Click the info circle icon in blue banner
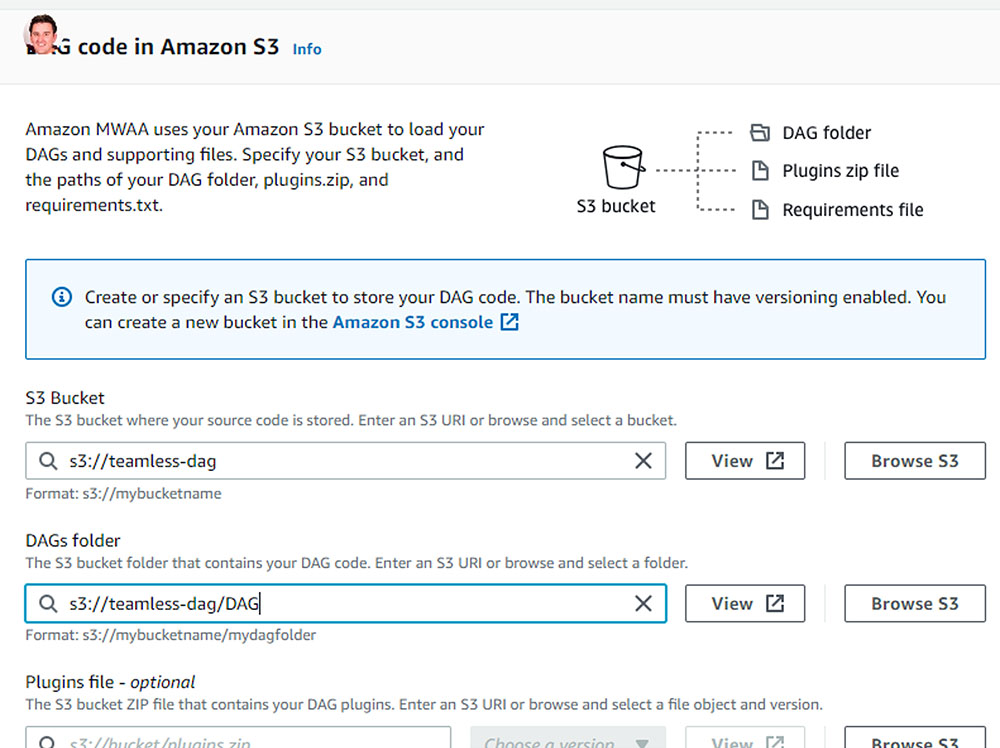Viewport: 1000px width, 748px height. tap(62, 297)
